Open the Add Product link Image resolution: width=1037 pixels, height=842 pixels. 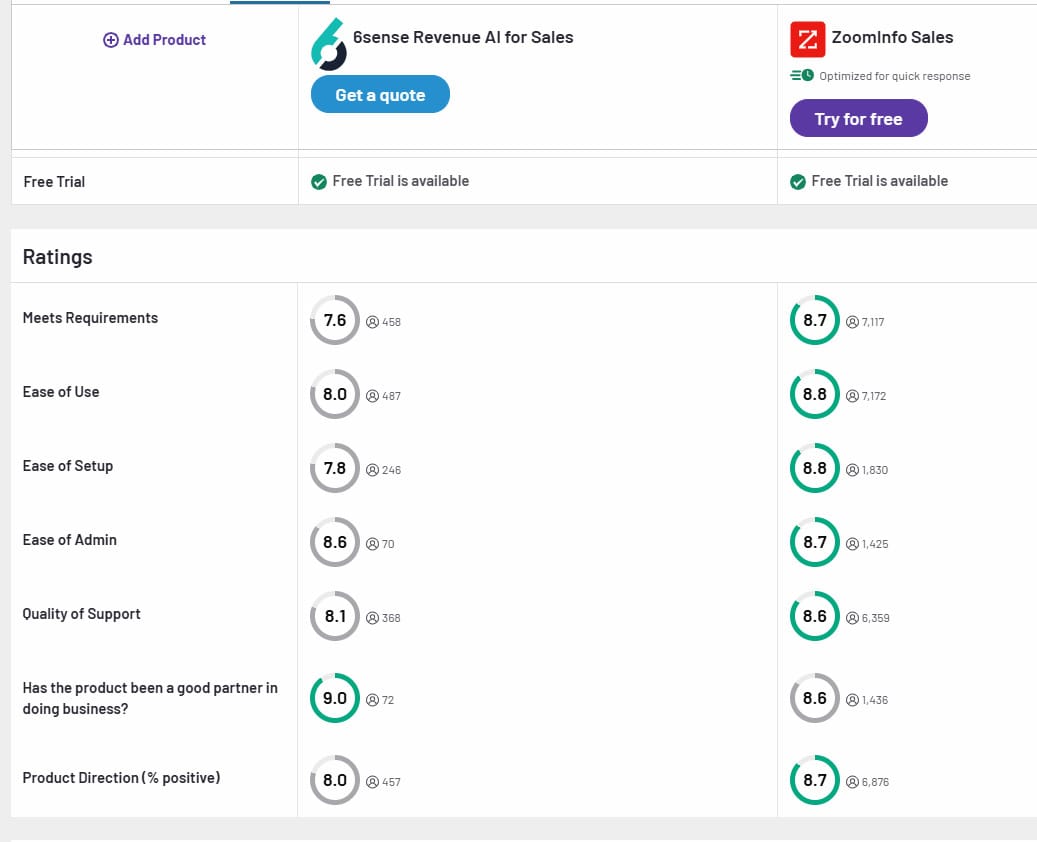click(x=164, y=40)
